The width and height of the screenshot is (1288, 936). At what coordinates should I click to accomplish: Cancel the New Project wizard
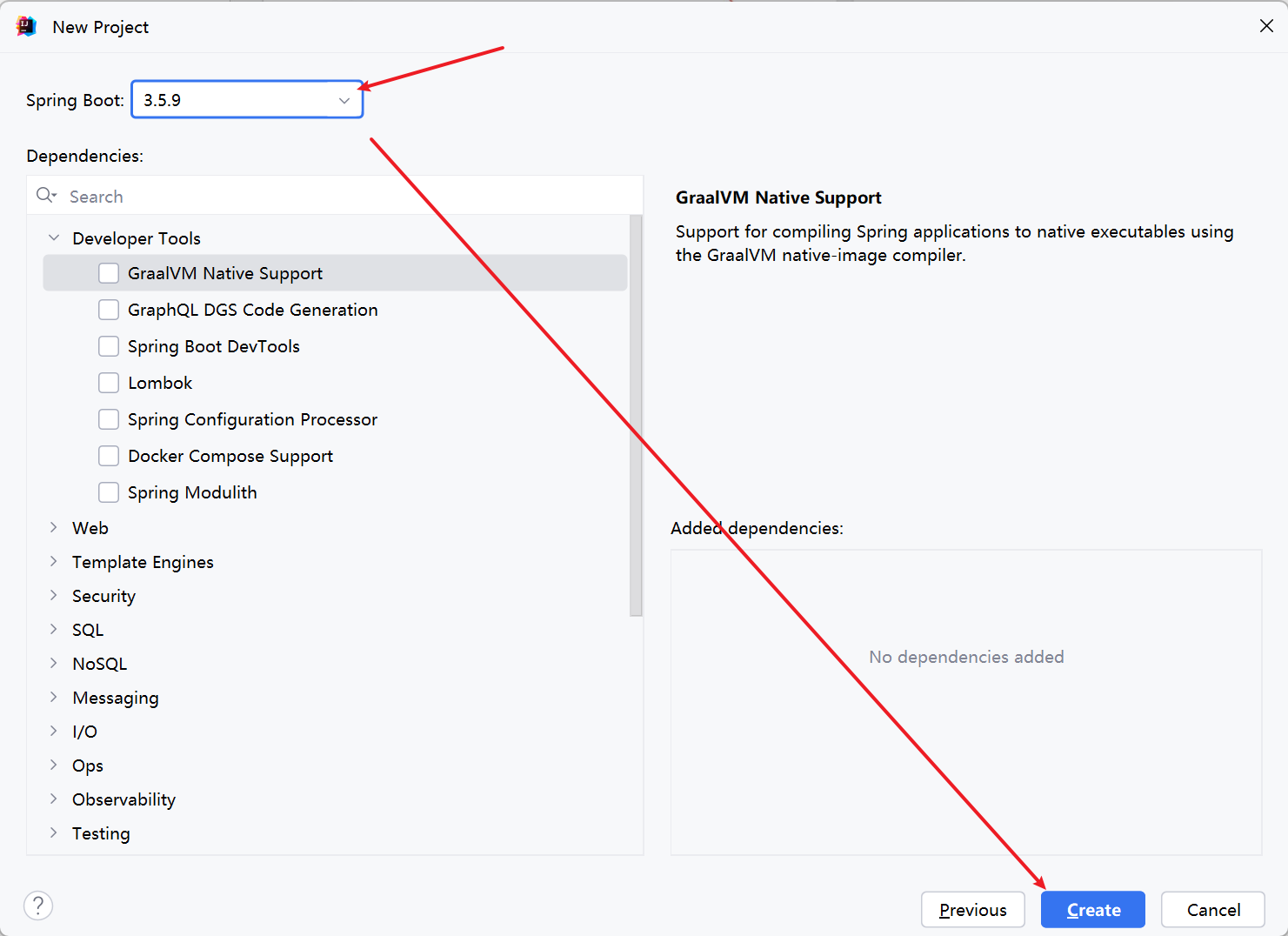[x=1213, y=910]
